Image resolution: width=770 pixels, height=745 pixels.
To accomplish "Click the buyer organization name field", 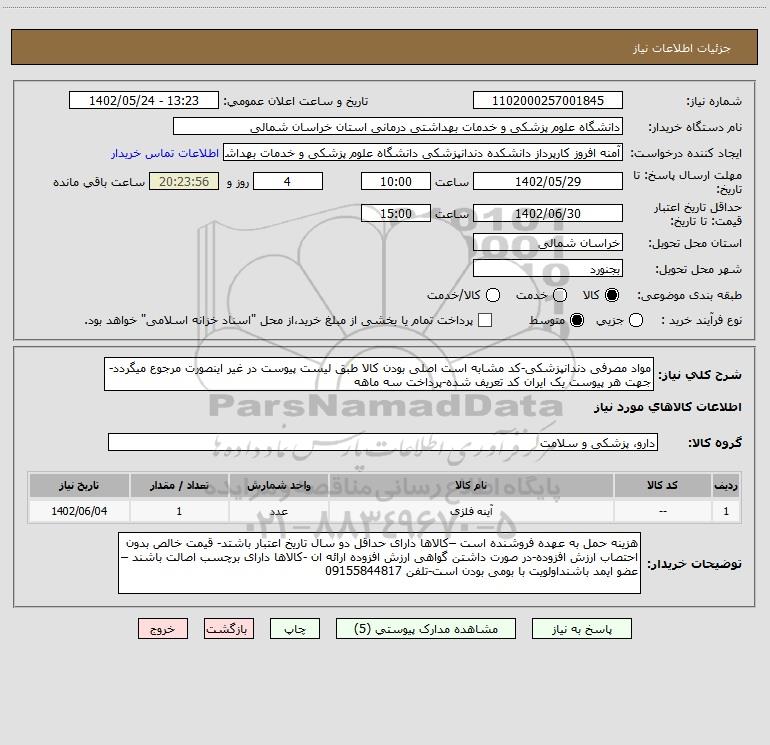I will tap(398, 126).
